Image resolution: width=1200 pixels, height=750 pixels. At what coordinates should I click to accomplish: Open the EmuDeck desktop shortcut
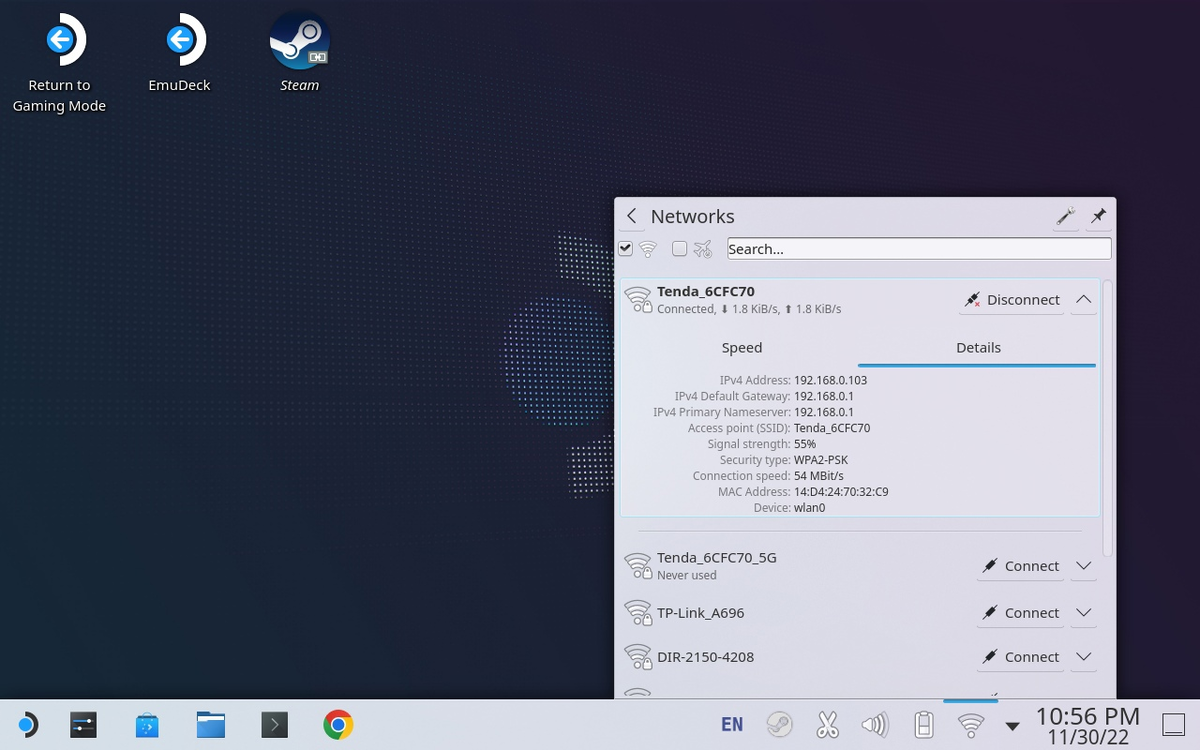click(180, 53)
